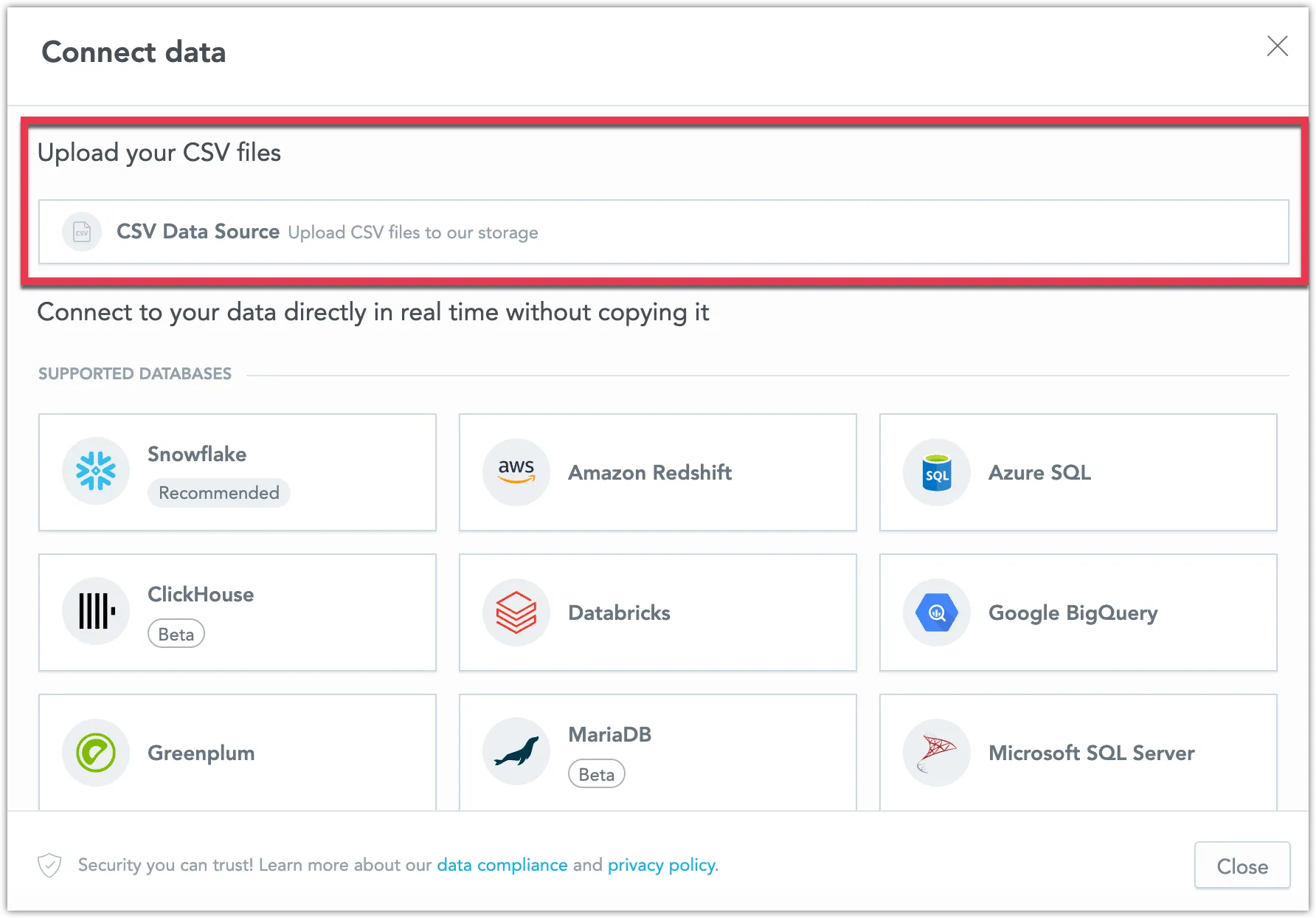
Task: Select the green Greenplum logo icon
Action: tap(96, 753)
